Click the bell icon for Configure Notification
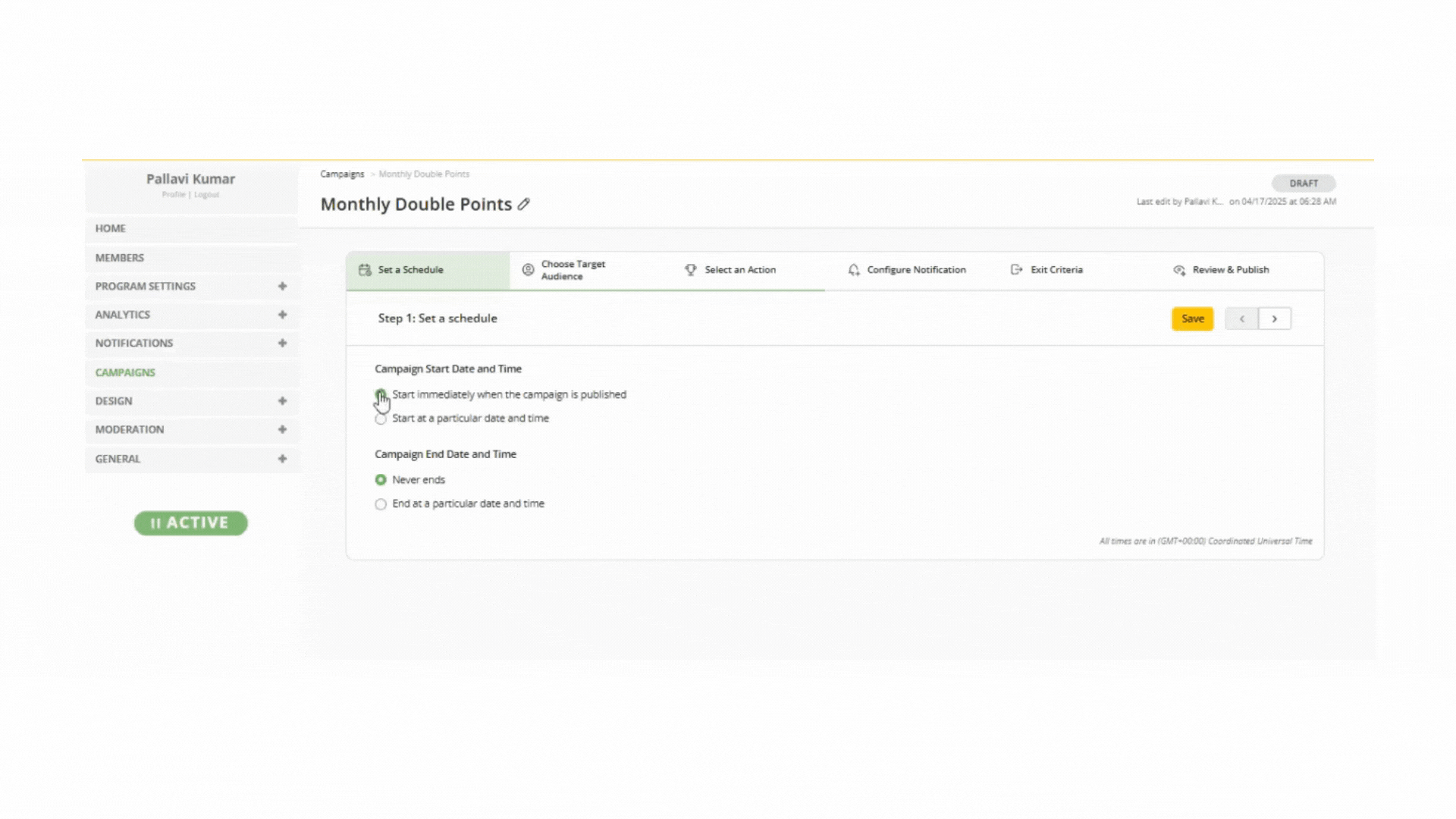Screen dimensions: 1456x819 [x=854, y=270]
